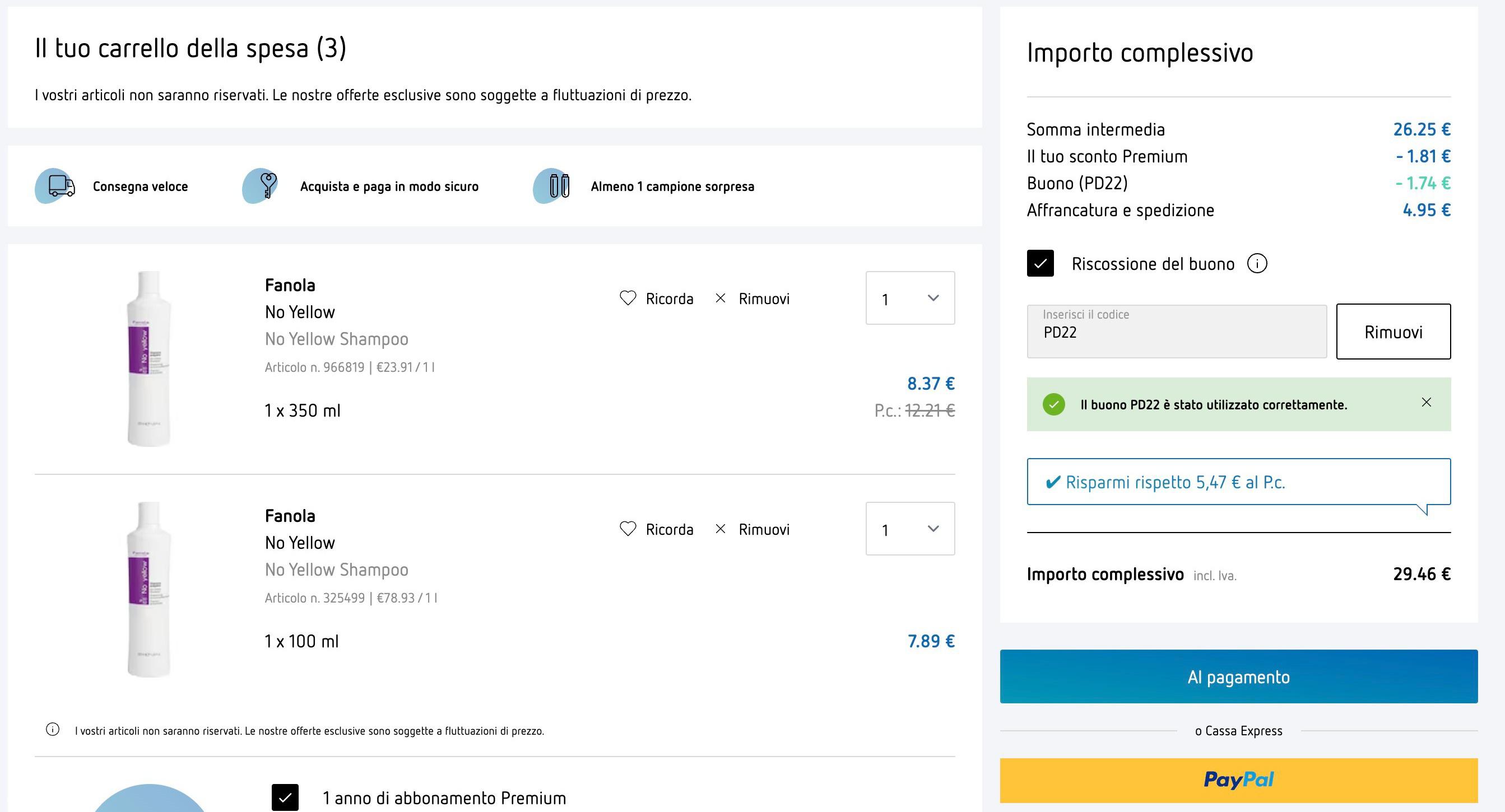
Task: Click the text Articolo n. 325499
Action: point(314,598)
